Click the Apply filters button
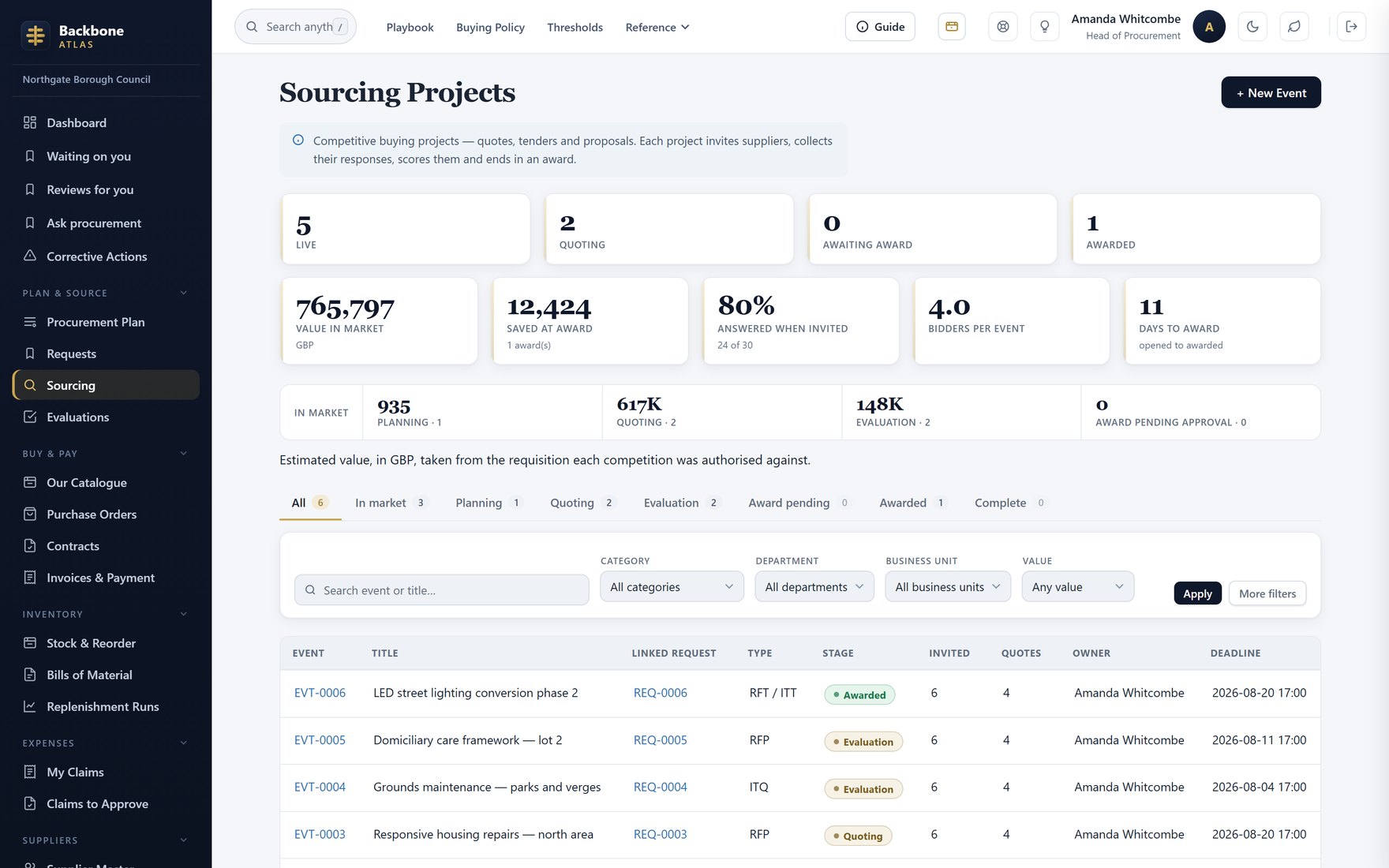 point(1197,593)
